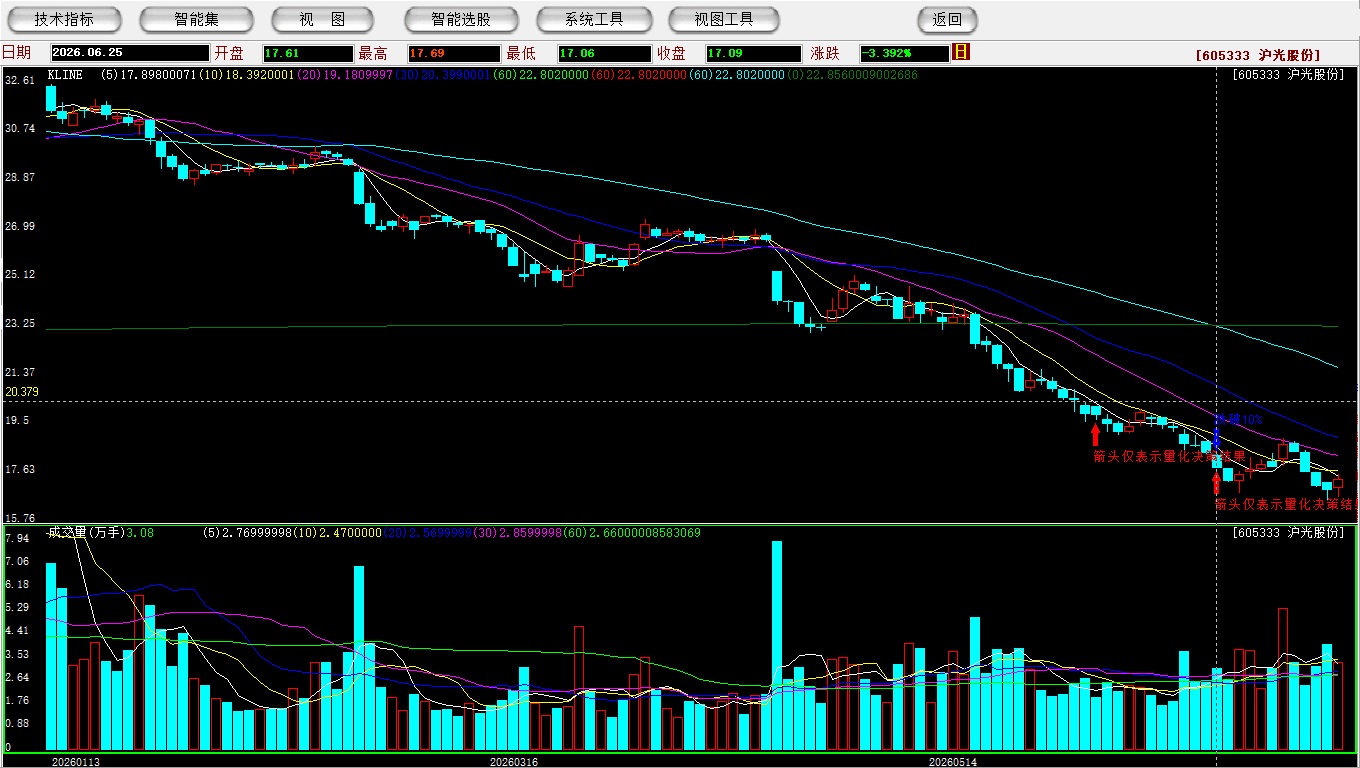The width and height of the screenshot is (1360, 768).
Task: Click the 开盘 value field 17.61
Action: tap(308, 53)
